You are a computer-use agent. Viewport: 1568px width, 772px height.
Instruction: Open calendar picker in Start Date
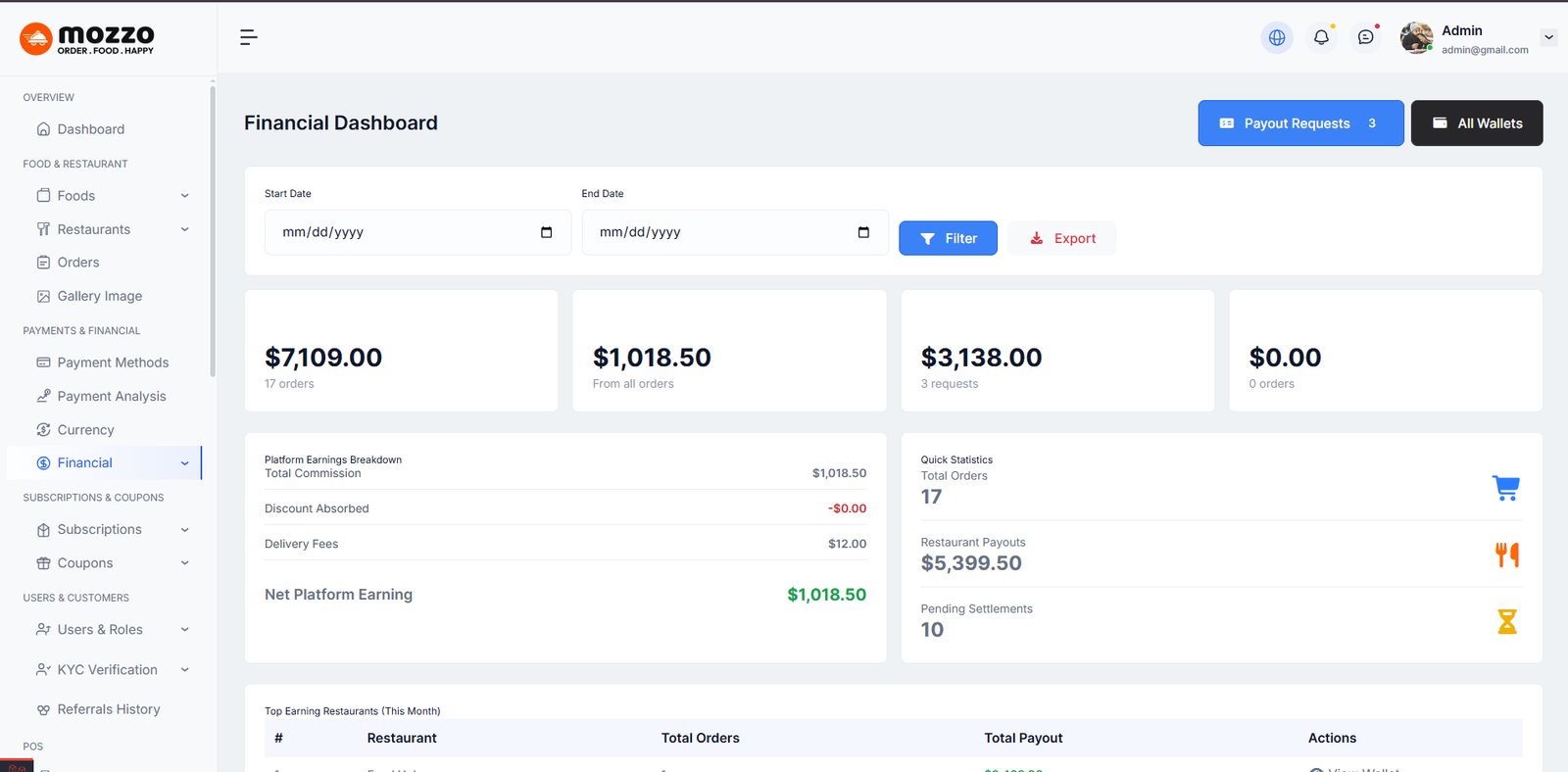click(x=546, y=232)
